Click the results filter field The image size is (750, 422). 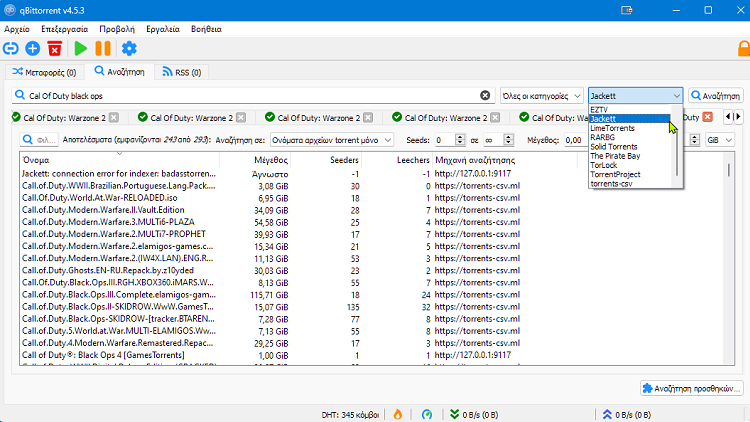coord(39,140)
